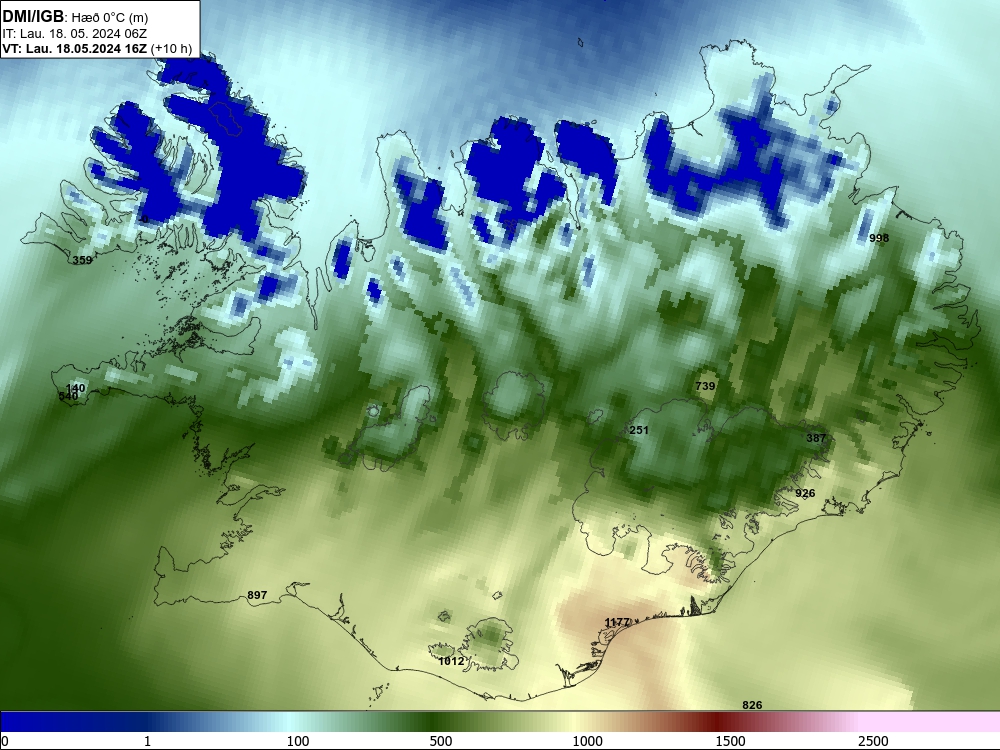Click the legend label 500
The height and width of the screenshot is (750, 1000).
441,741
